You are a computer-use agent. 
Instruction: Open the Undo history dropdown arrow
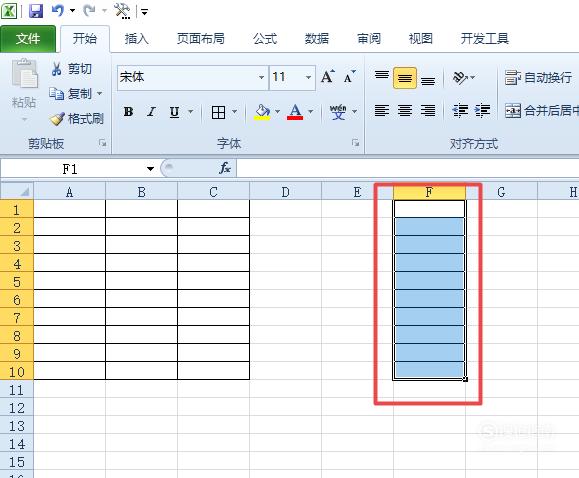coord(73,11)
